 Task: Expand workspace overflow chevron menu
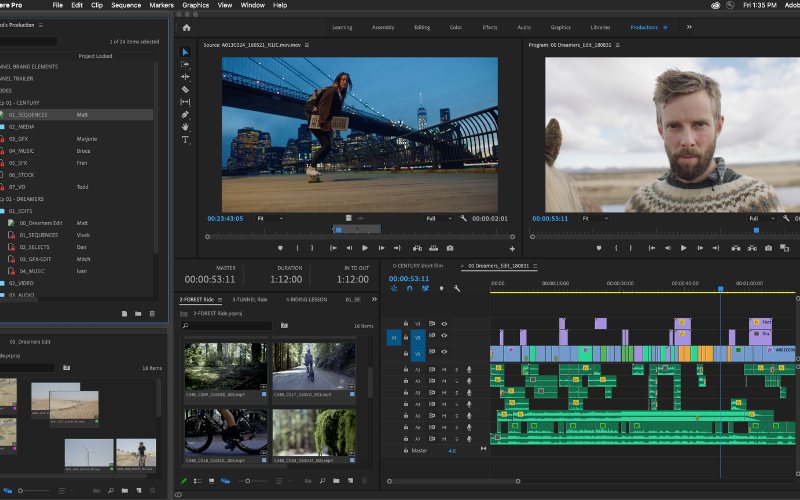688,27
